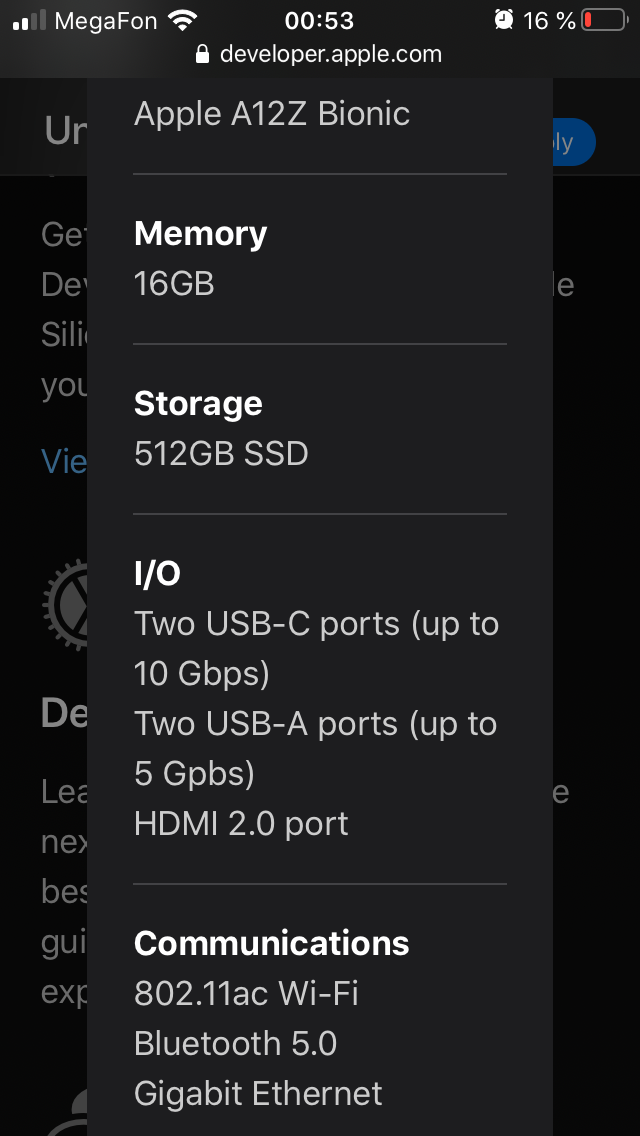Screen dimensions: 640x1136
Task: Select the Bluetooth 5.0 entry
Action: [235, 1044]
